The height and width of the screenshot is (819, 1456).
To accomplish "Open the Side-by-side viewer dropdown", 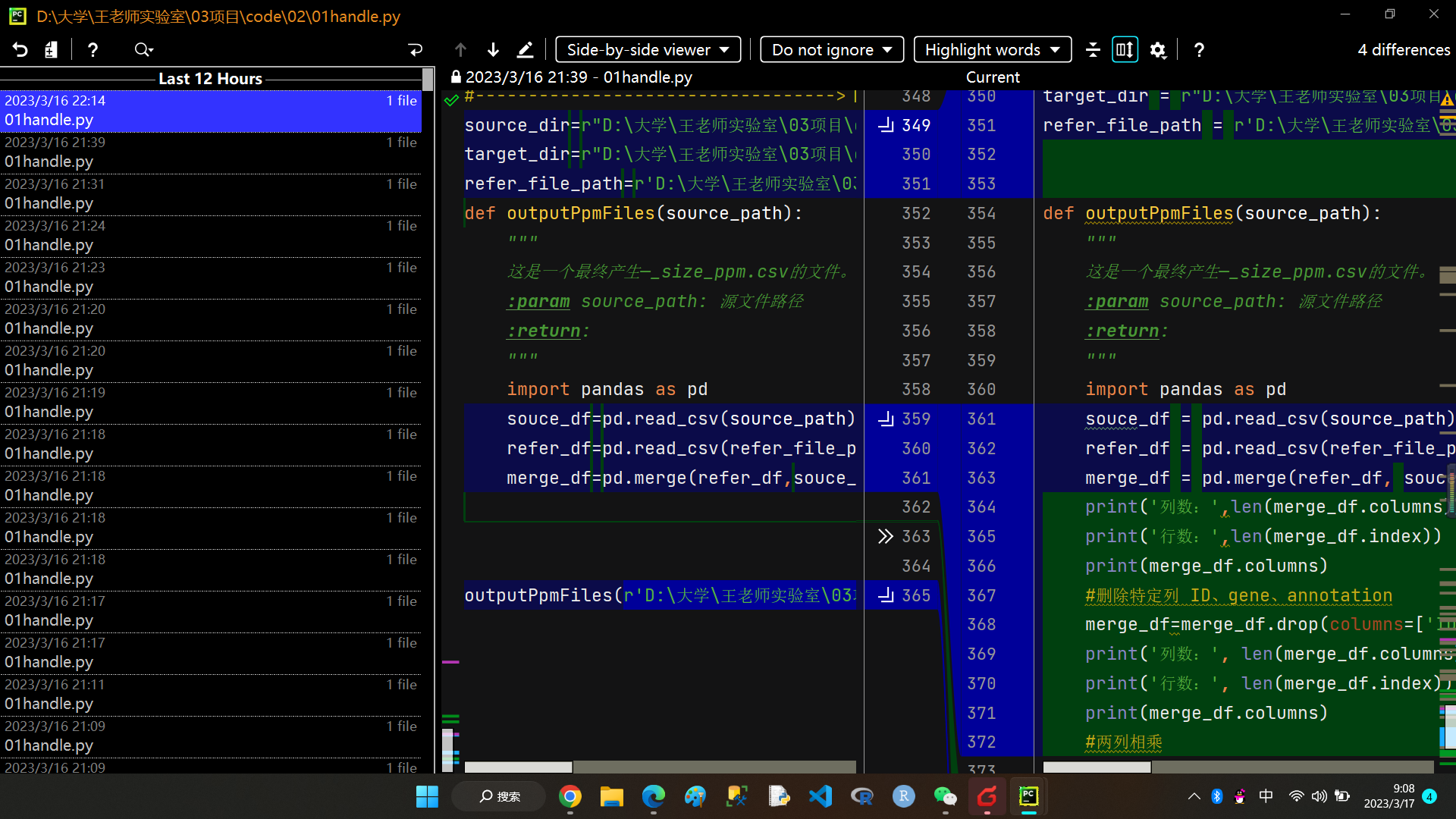I will tap(648, 50).
